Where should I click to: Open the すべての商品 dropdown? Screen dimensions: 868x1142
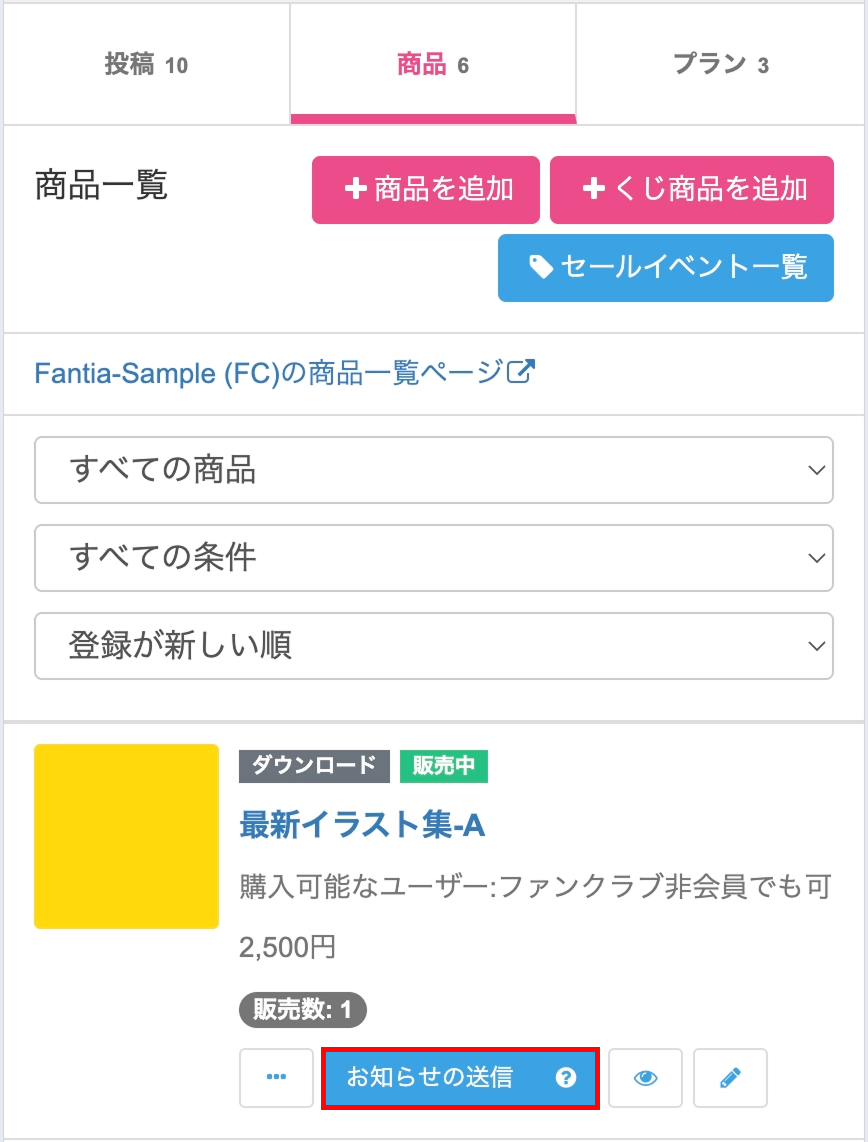[433, 470]
